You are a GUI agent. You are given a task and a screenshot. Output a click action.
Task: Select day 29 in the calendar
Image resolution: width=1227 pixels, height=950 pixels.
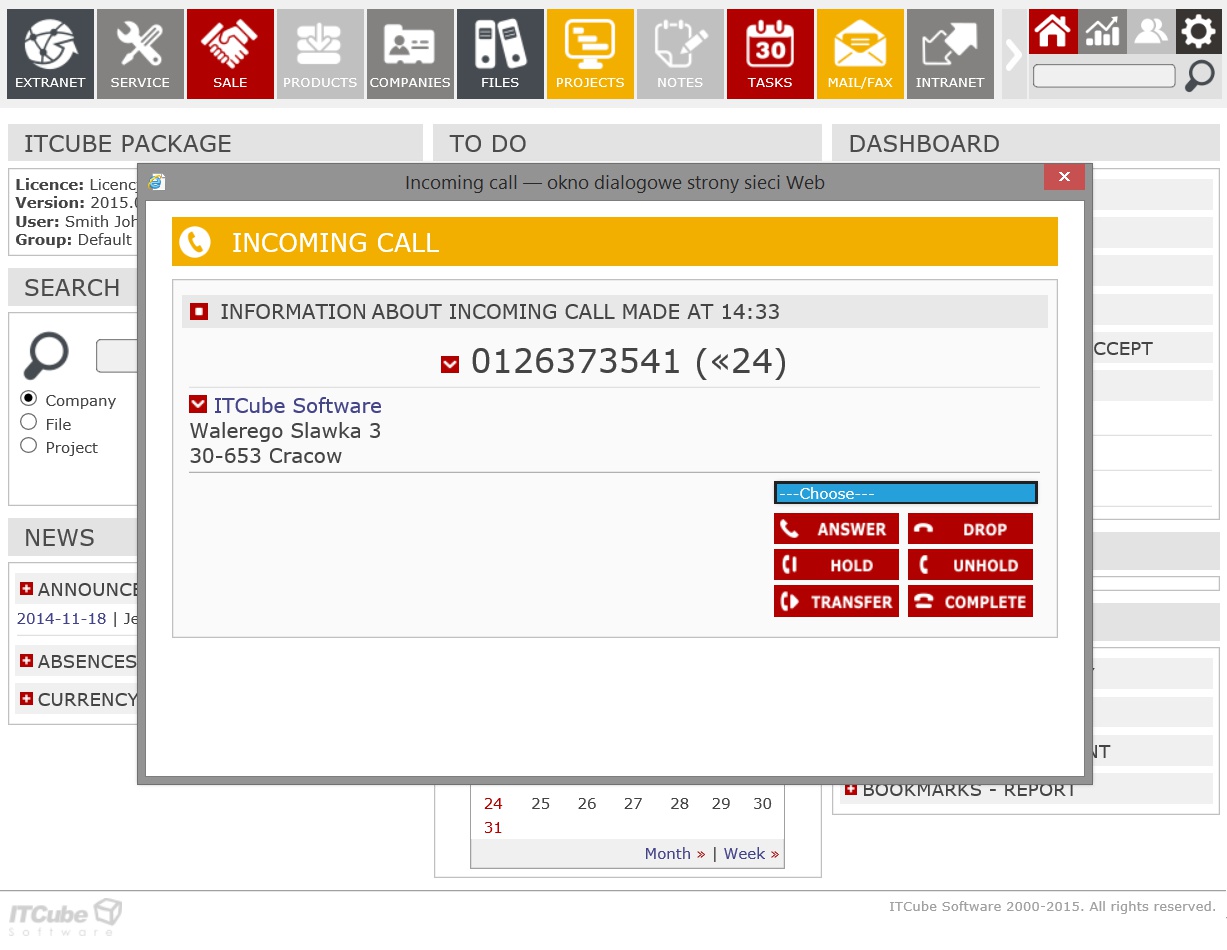coord(721,803)
